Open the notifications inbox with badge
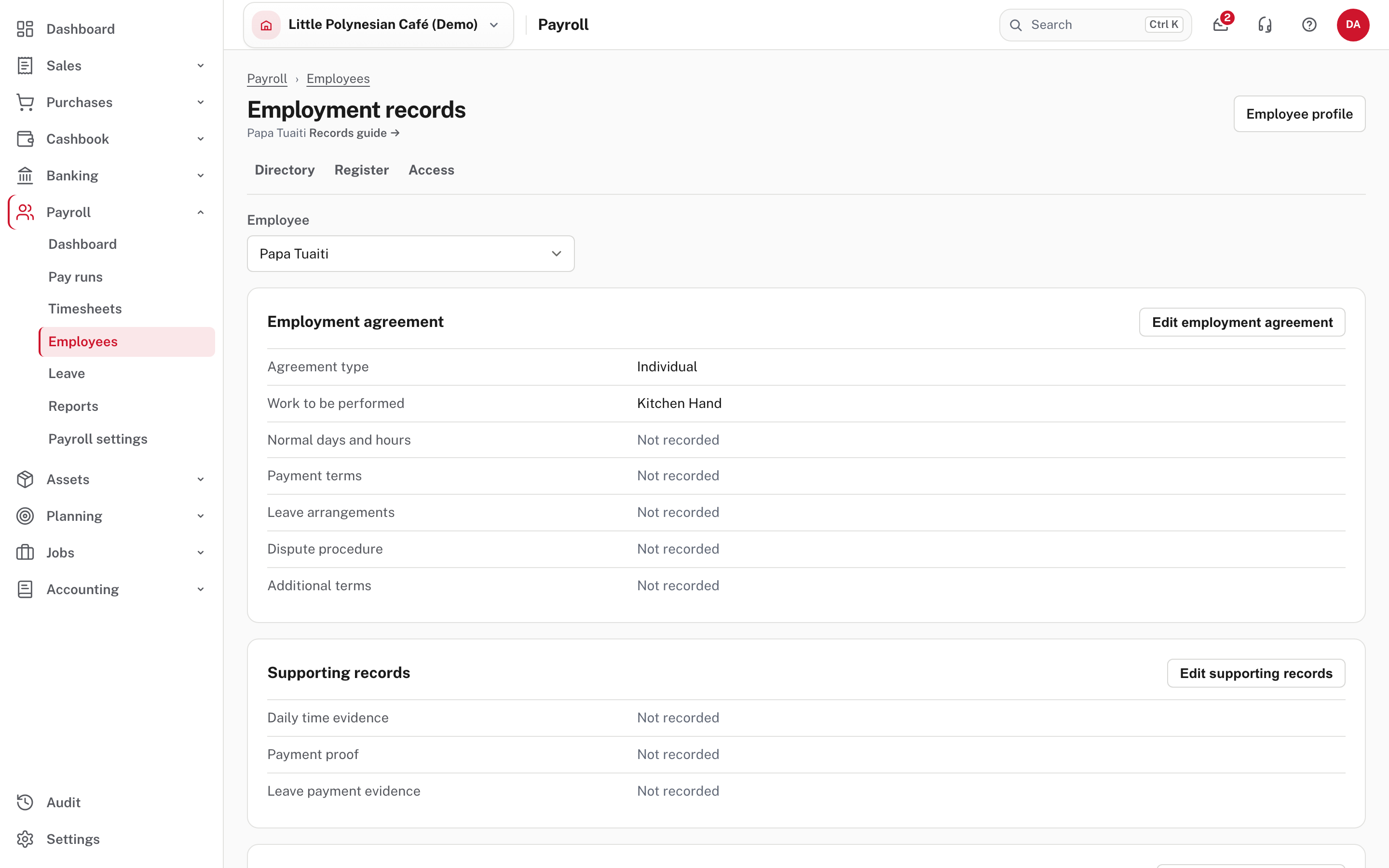 (1221, 25)
